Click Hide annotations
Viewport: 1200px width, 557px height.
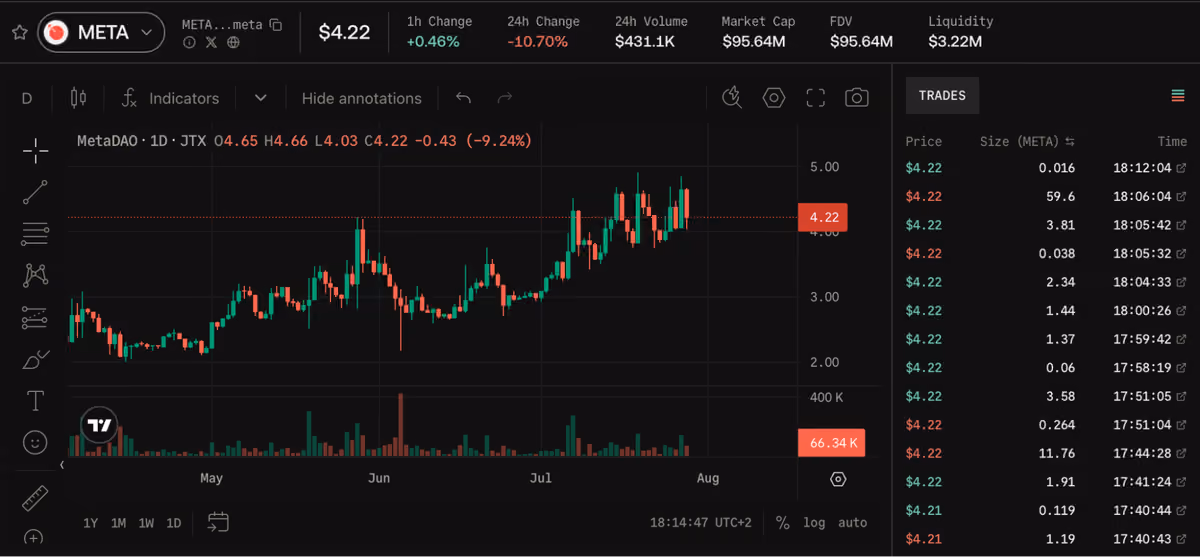click(362, 98)
